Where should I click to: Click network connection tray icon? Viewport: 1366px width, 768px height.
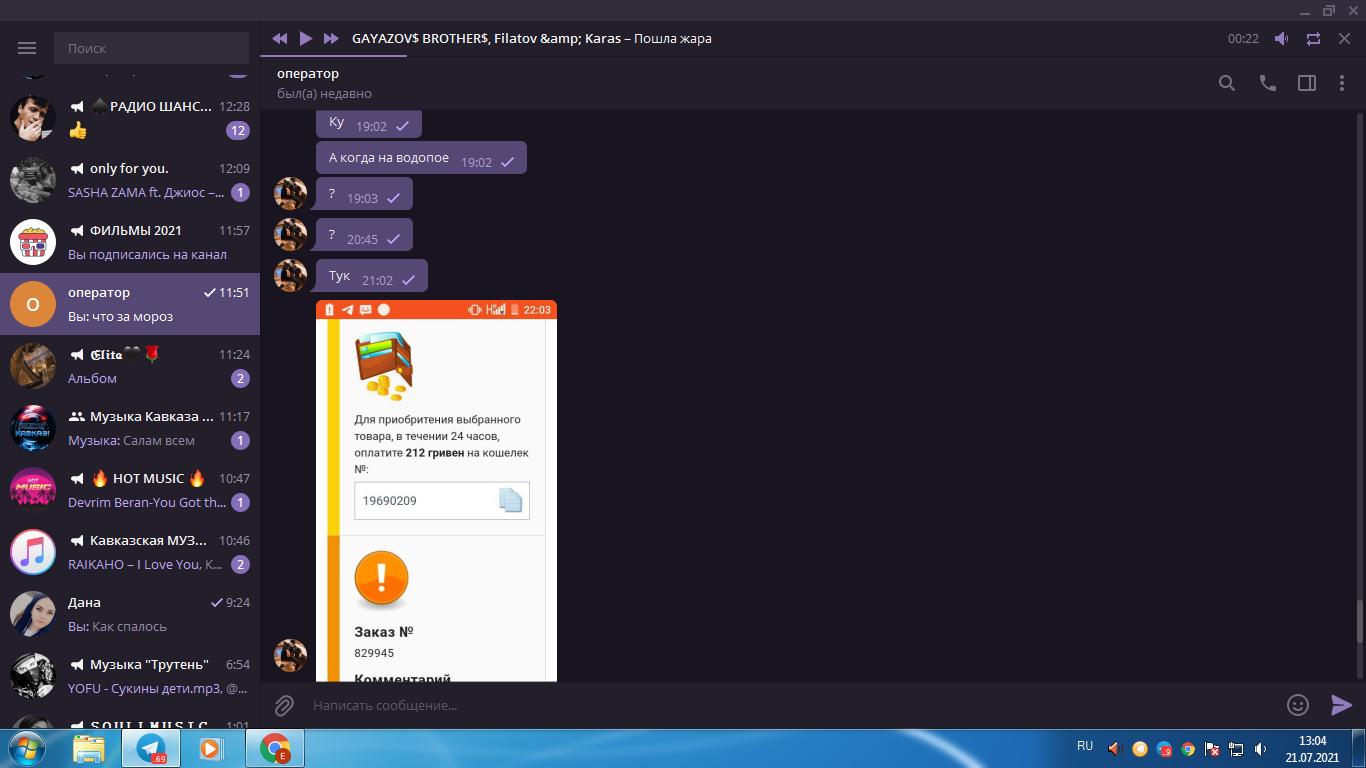pos(1236,748)
